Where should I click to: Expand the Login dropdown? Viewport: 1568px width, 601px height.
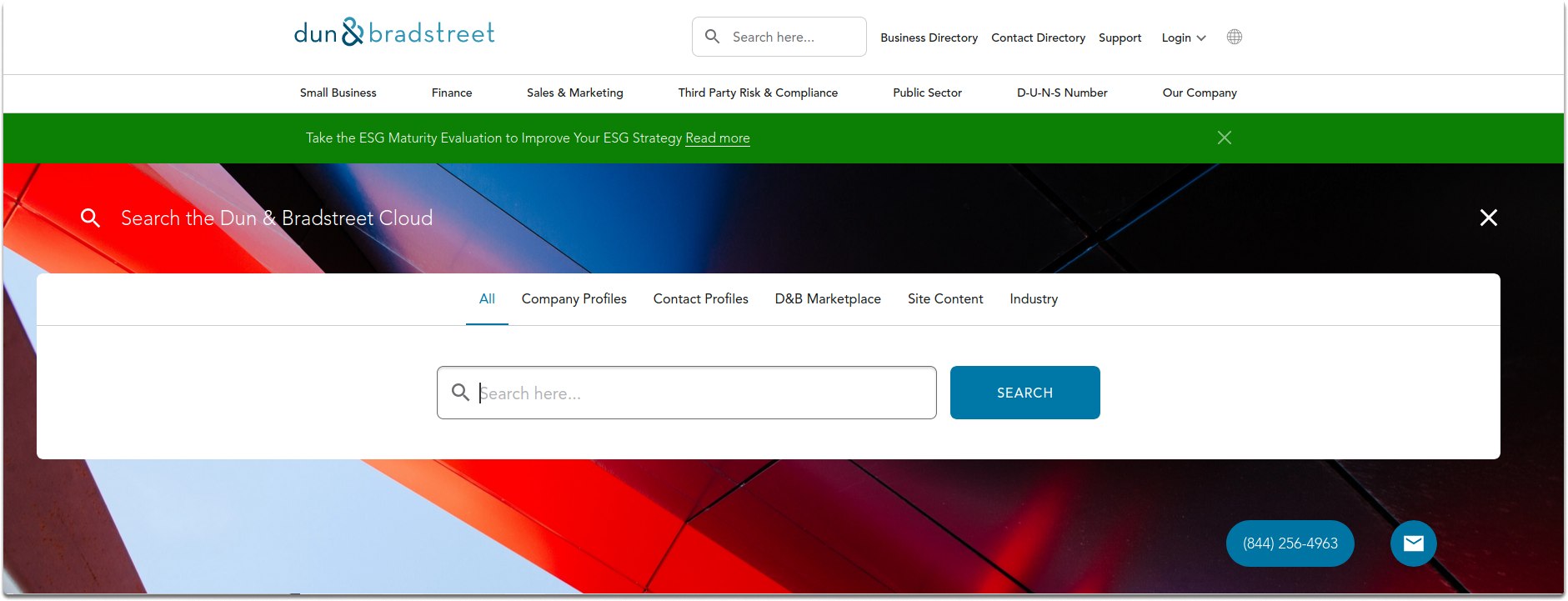pyautogui.click(x=1184, y=38)
